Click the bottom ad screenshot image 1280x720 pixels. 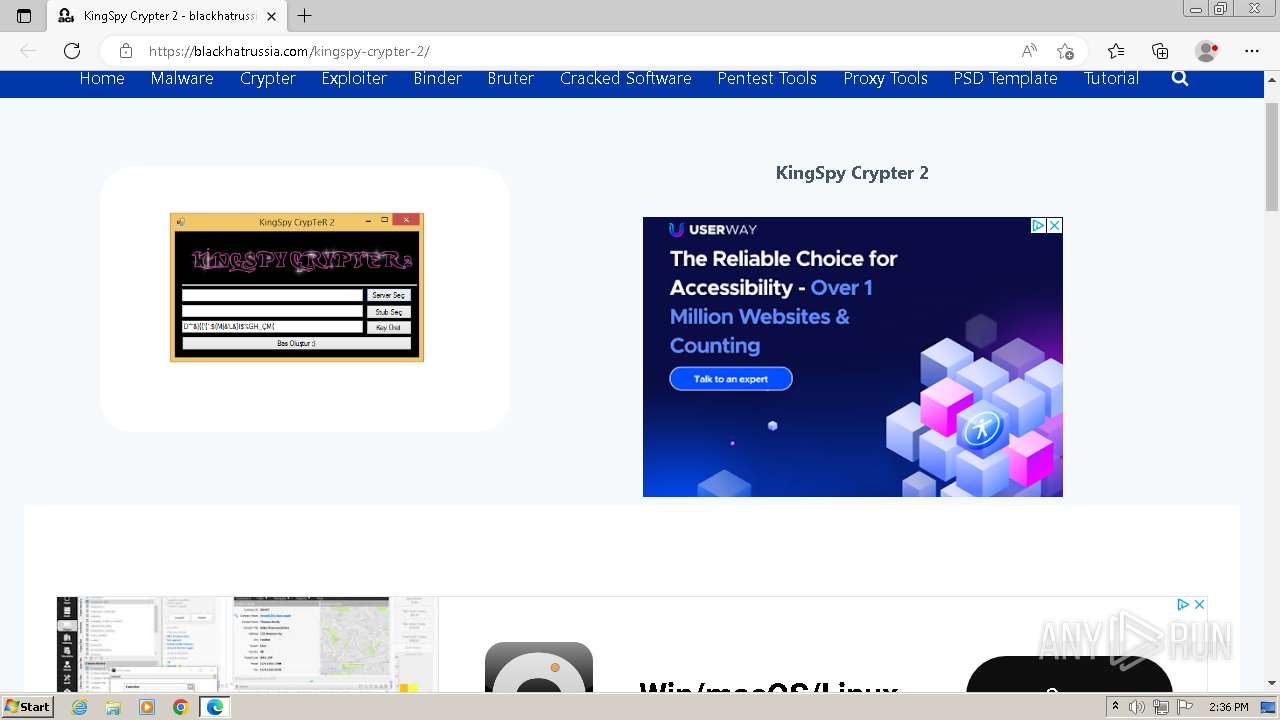click(247, 645)
